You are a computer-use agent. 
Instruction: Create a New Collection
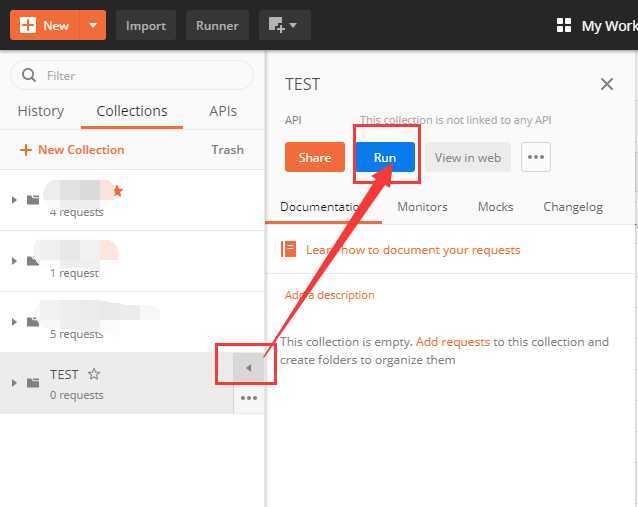coord(72,150)
